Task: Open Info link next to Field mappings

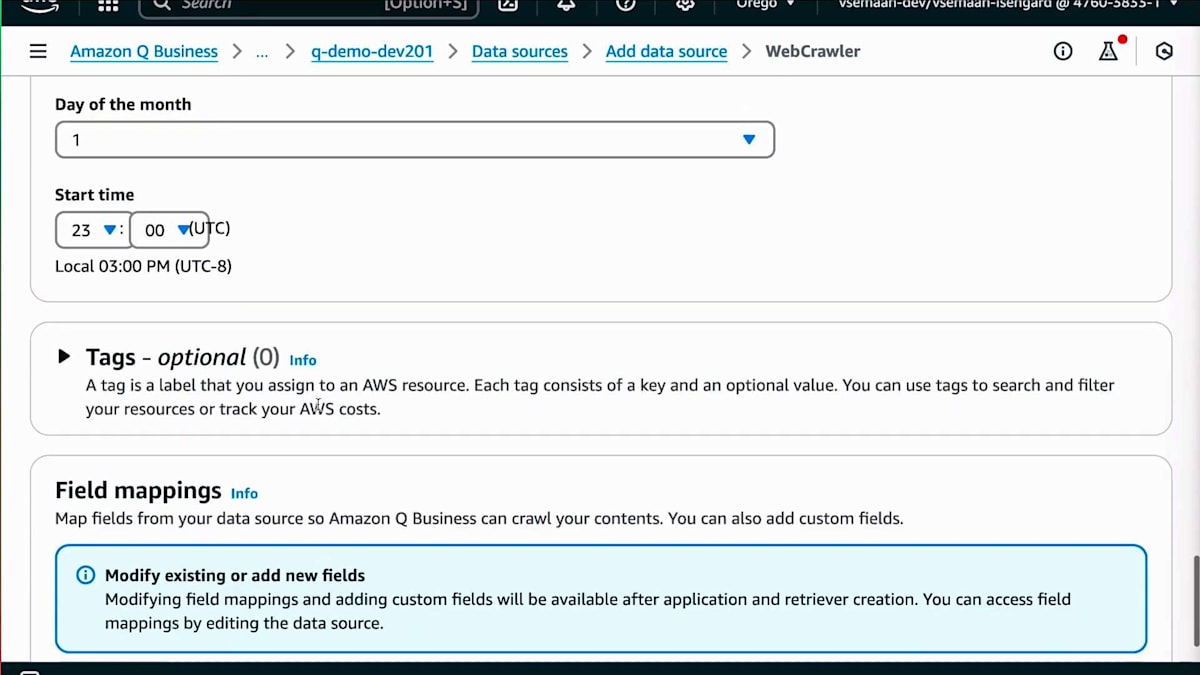Action: click(244, 493)
